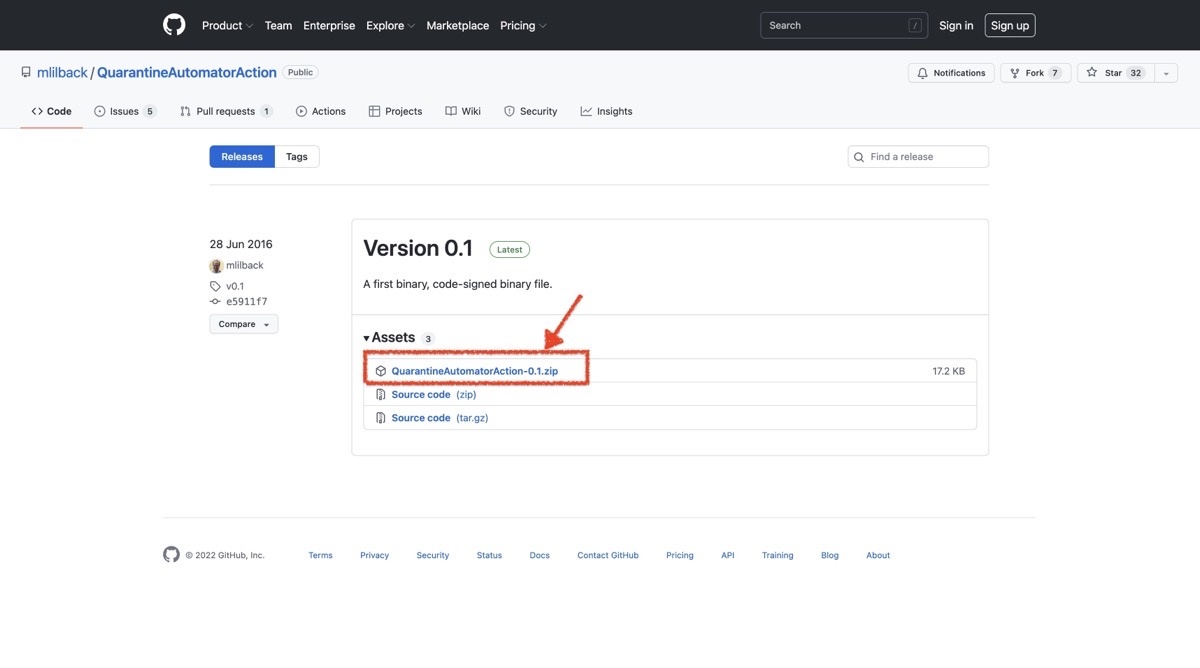Image resolution: width=1200 pixels, height=668 pixels.
Task: Switch to the Insights tab
Action: tap(606, 111)
